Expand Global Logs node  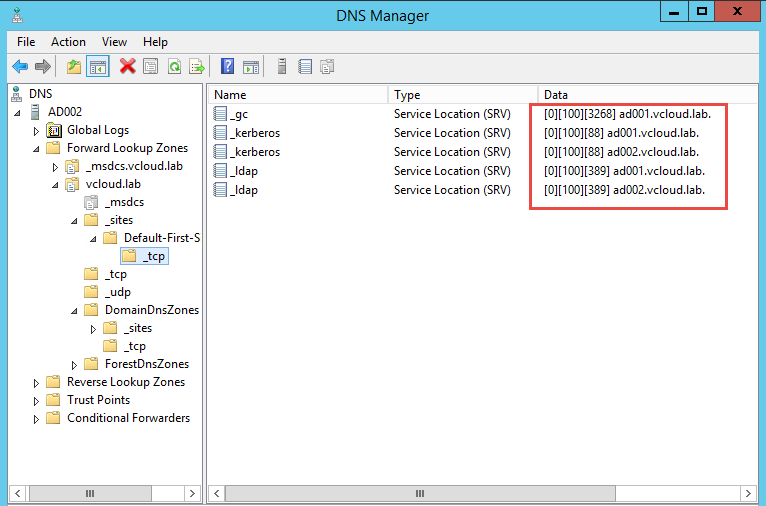point(36,131)
